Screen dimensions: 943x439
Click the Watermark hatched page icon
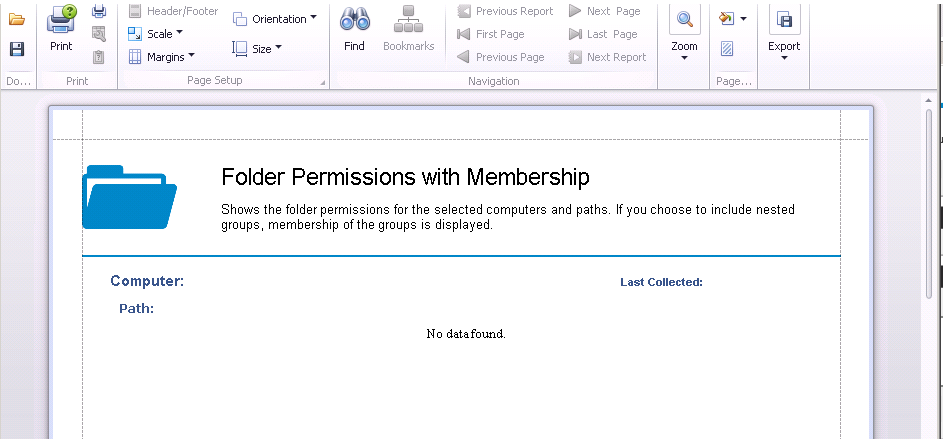(726, 49)
